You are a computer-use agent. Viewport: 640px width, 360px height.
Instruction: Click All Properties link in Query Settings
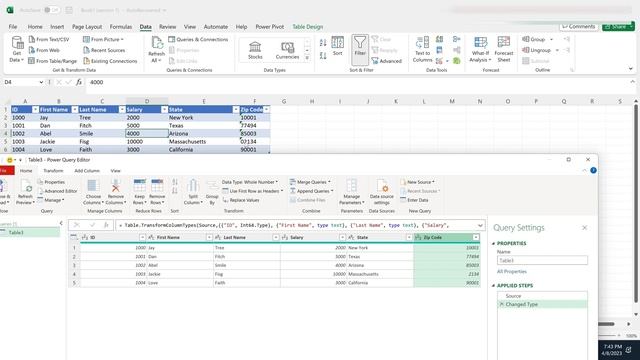click(511, 271)
